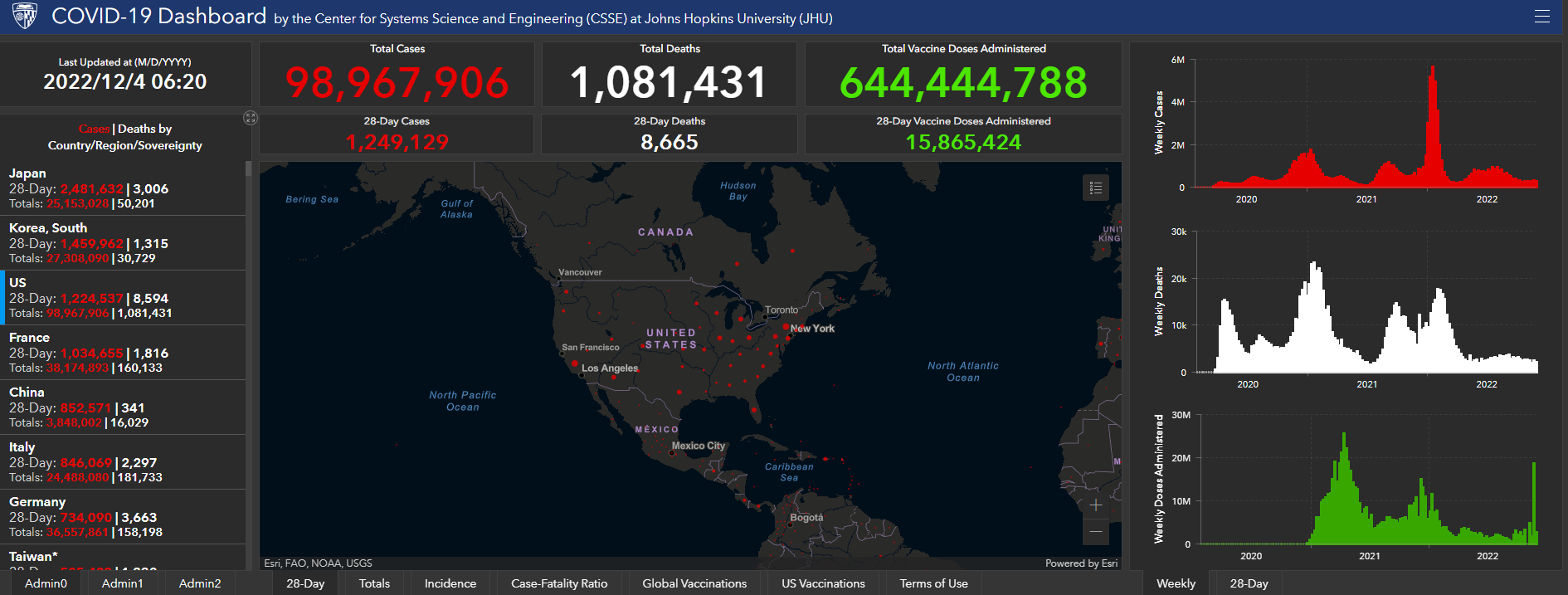1568x595 pixels.
Task: Click the San Francisco label on map
Action: 591,347
